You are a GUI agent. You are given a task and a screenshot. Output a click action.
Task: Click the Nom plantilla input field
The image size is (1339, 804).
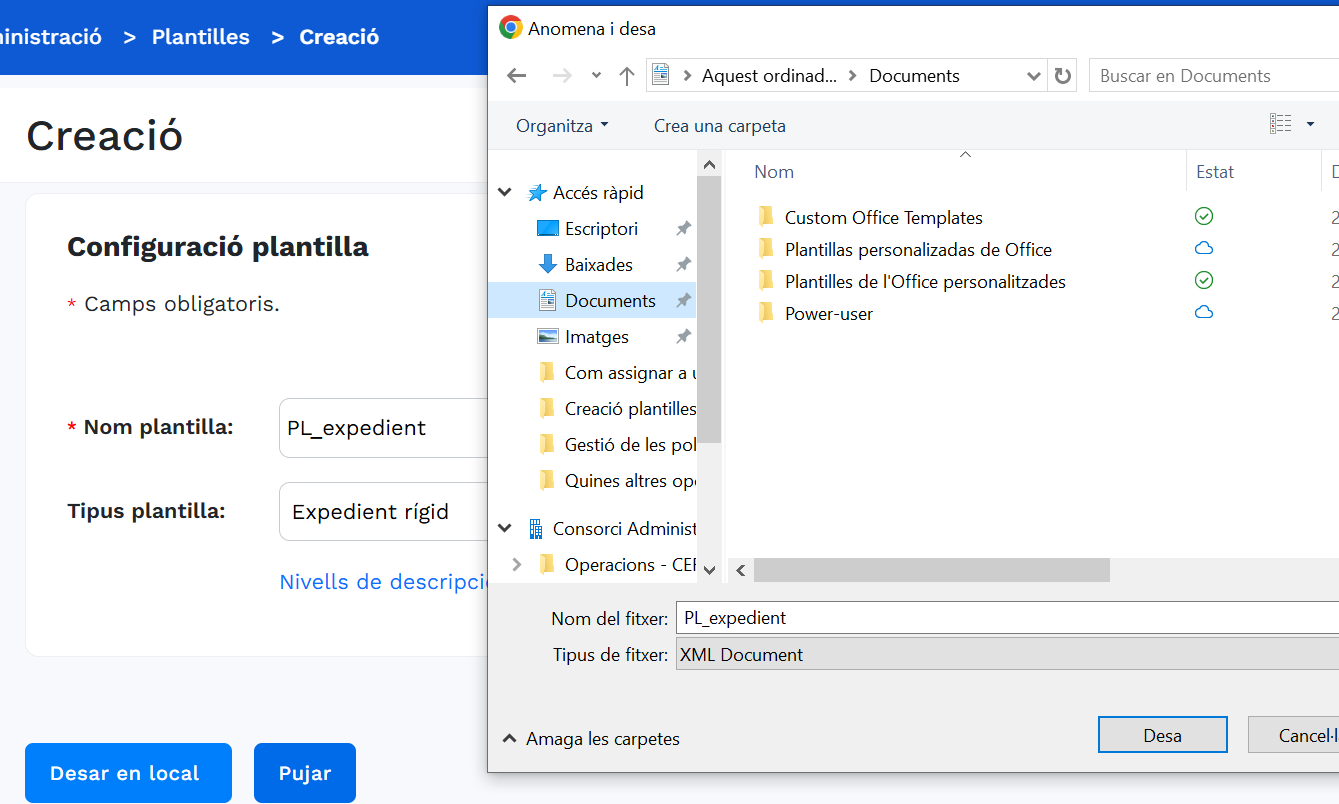pyautogui.click(x=383, y=428)
